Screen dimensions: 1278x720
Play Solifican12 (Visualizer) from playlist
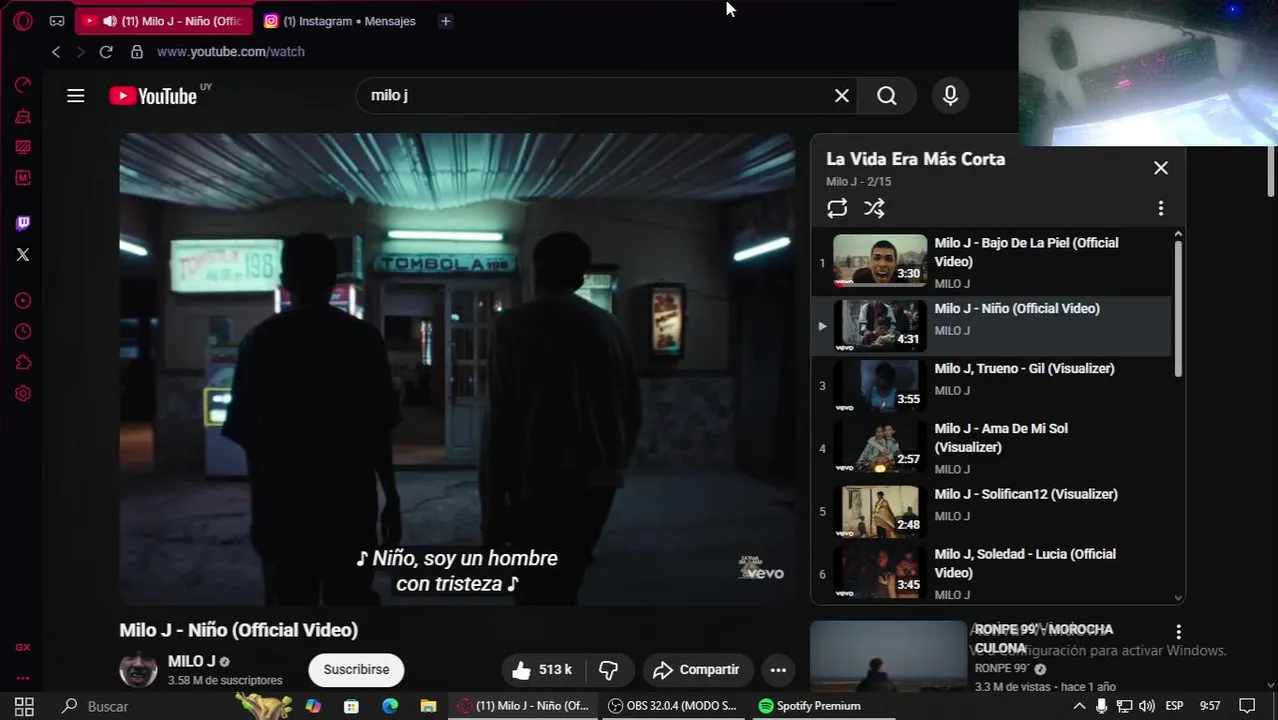coord(991,511)
